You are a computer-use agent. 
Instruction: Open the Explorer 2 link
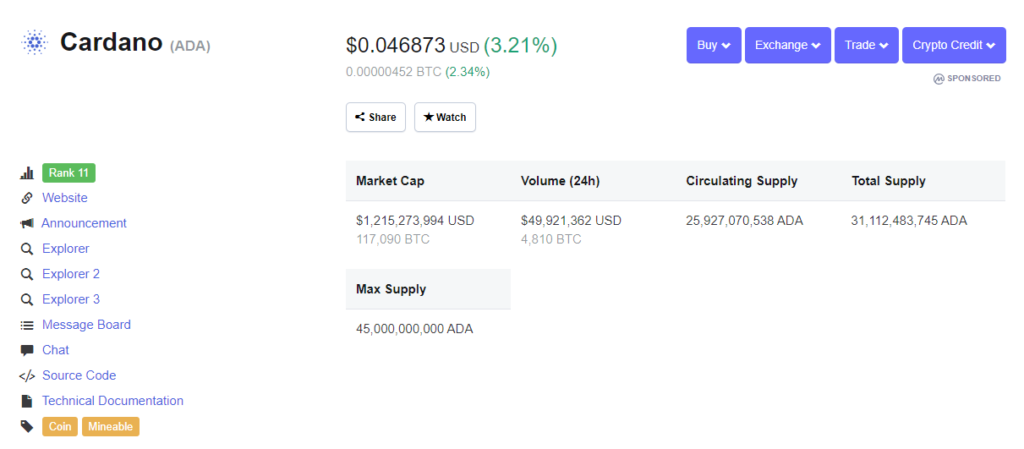click(x=71, y=274)
